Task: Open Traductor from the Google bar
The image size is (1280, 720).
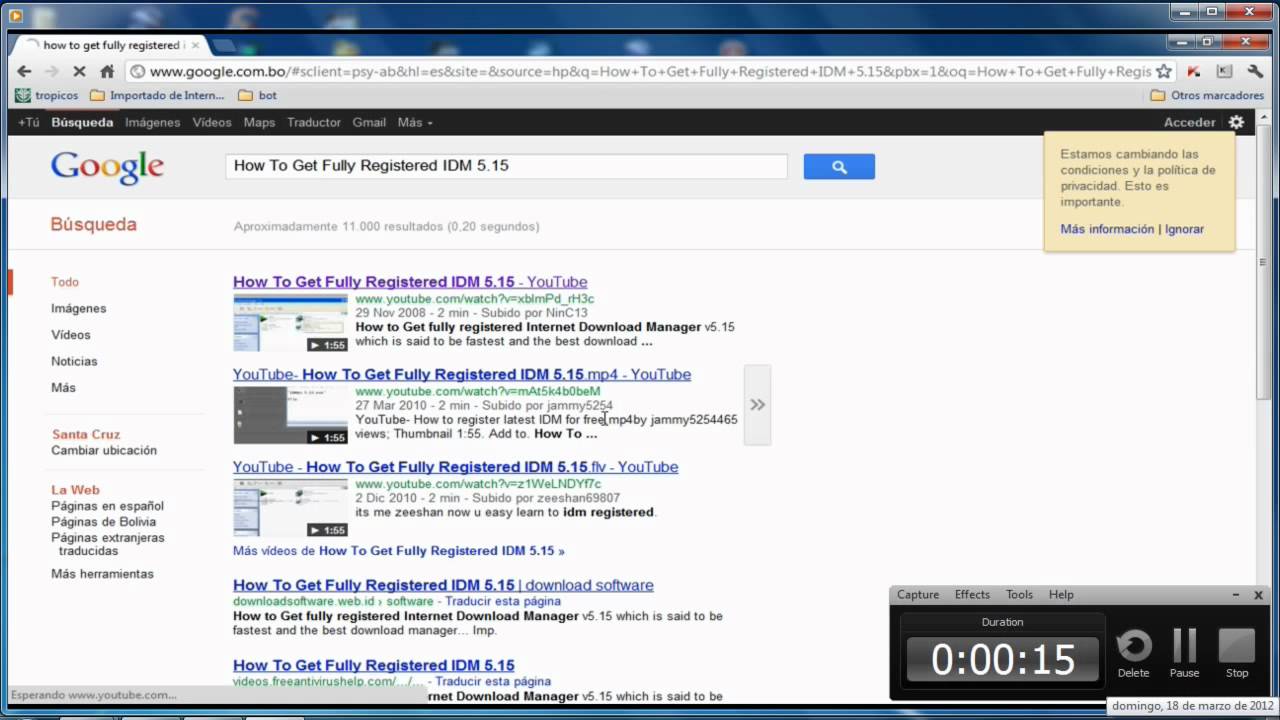Action: pos(314,122)
